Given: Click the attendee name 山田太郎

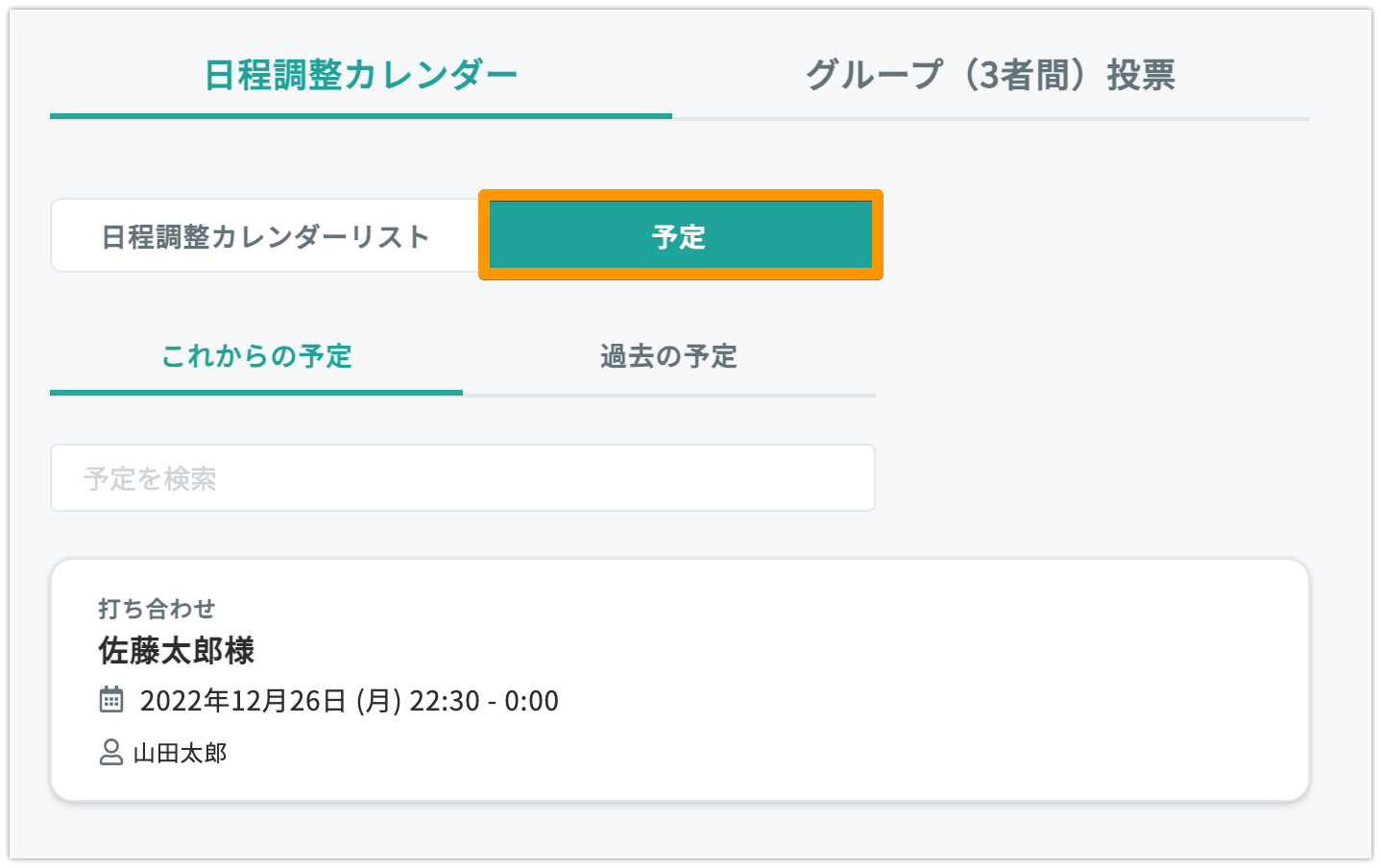Looking at the screenshot, I should coord(181,753).
